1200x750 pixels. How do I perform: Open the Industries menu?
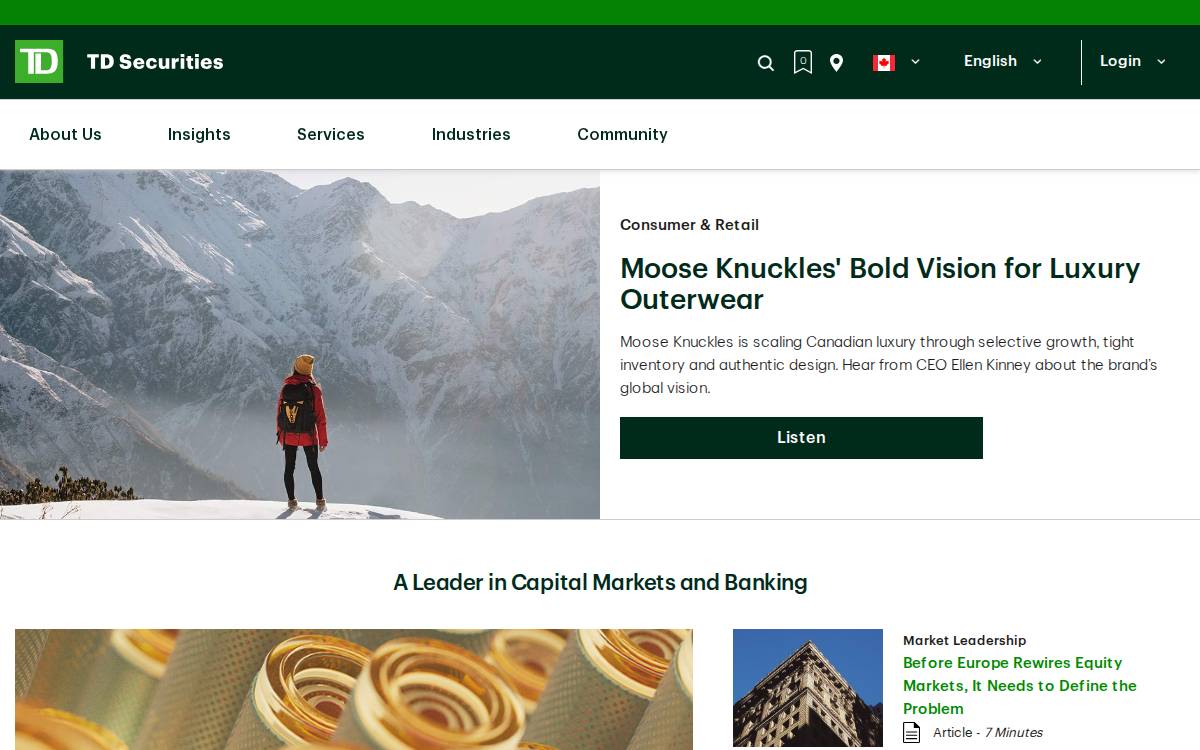point(471,134)
